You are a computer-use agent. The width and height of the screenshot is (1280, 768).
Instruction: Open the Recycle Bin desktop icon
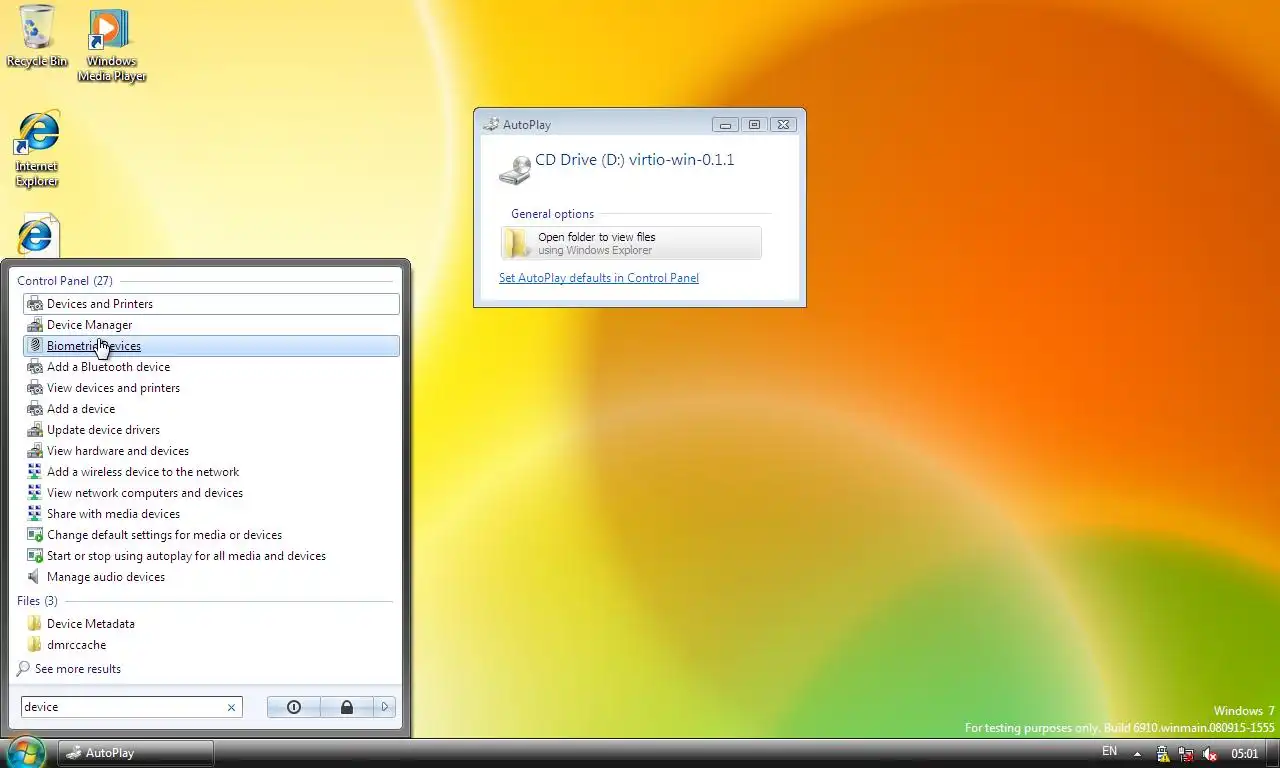point(37,36)
